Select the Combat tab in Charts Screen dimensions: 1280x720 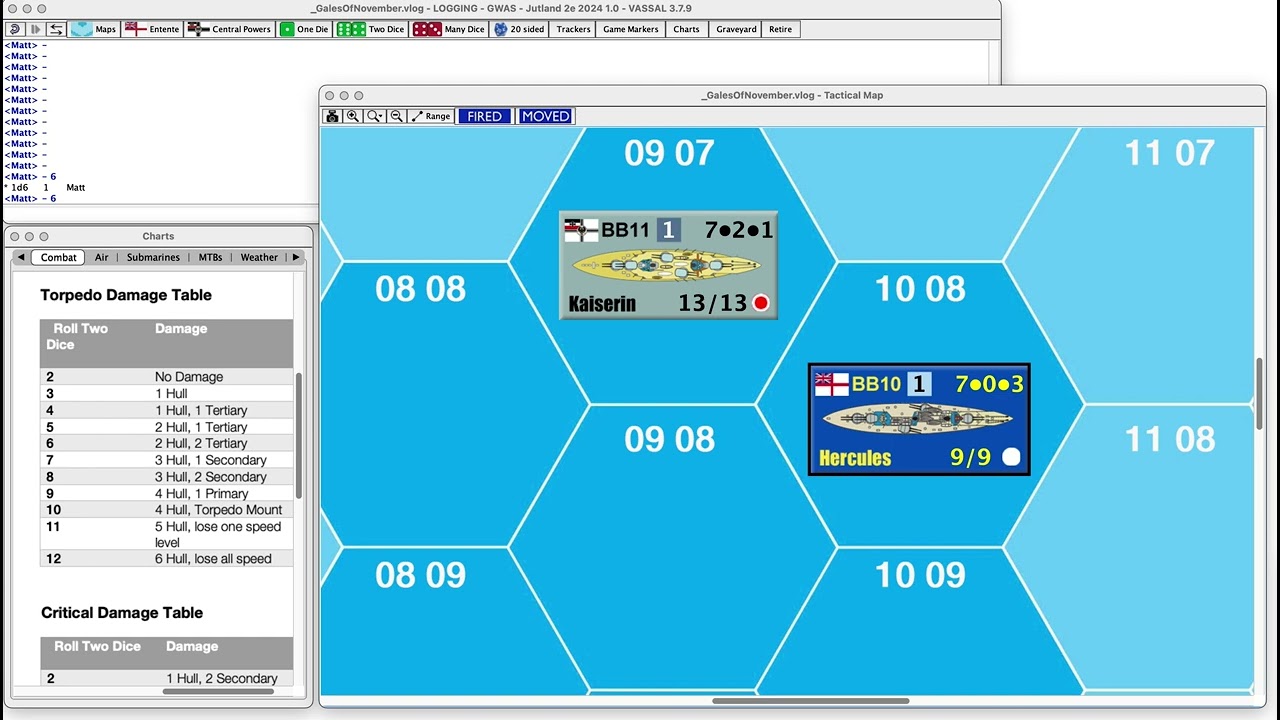coord(58,257)
